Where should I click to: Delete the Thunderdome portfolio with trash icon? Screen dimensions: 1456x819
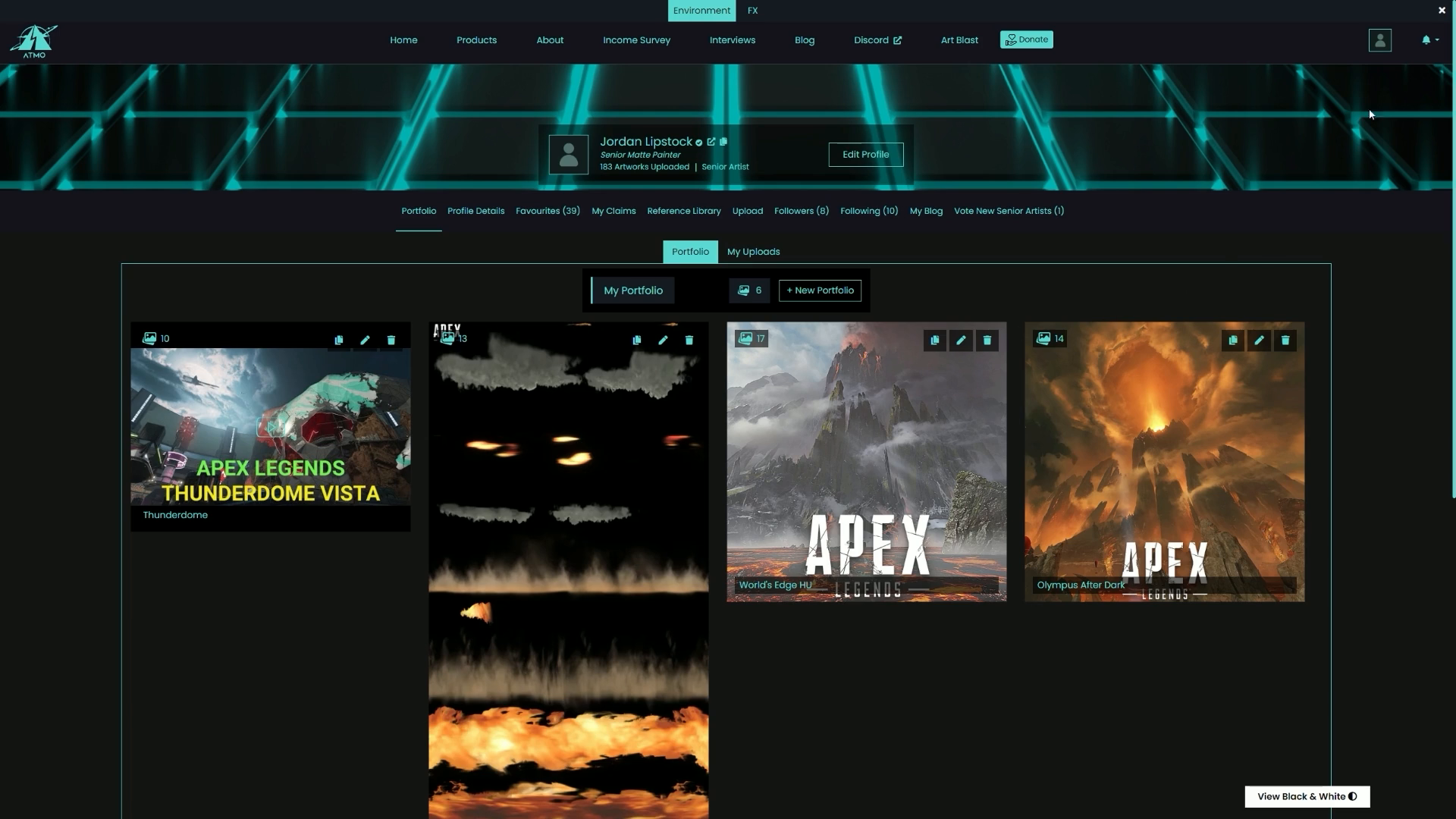tap(391, 340)
